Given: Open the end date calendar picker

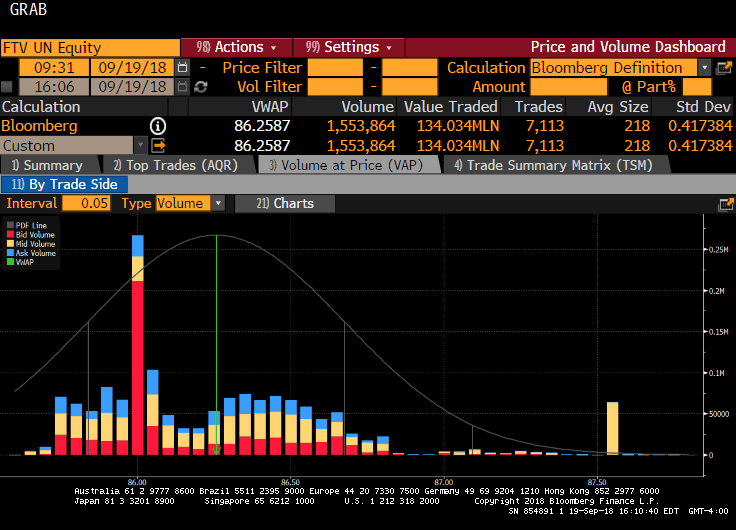Looking at the screenshot, I should [x=182, y=87].
